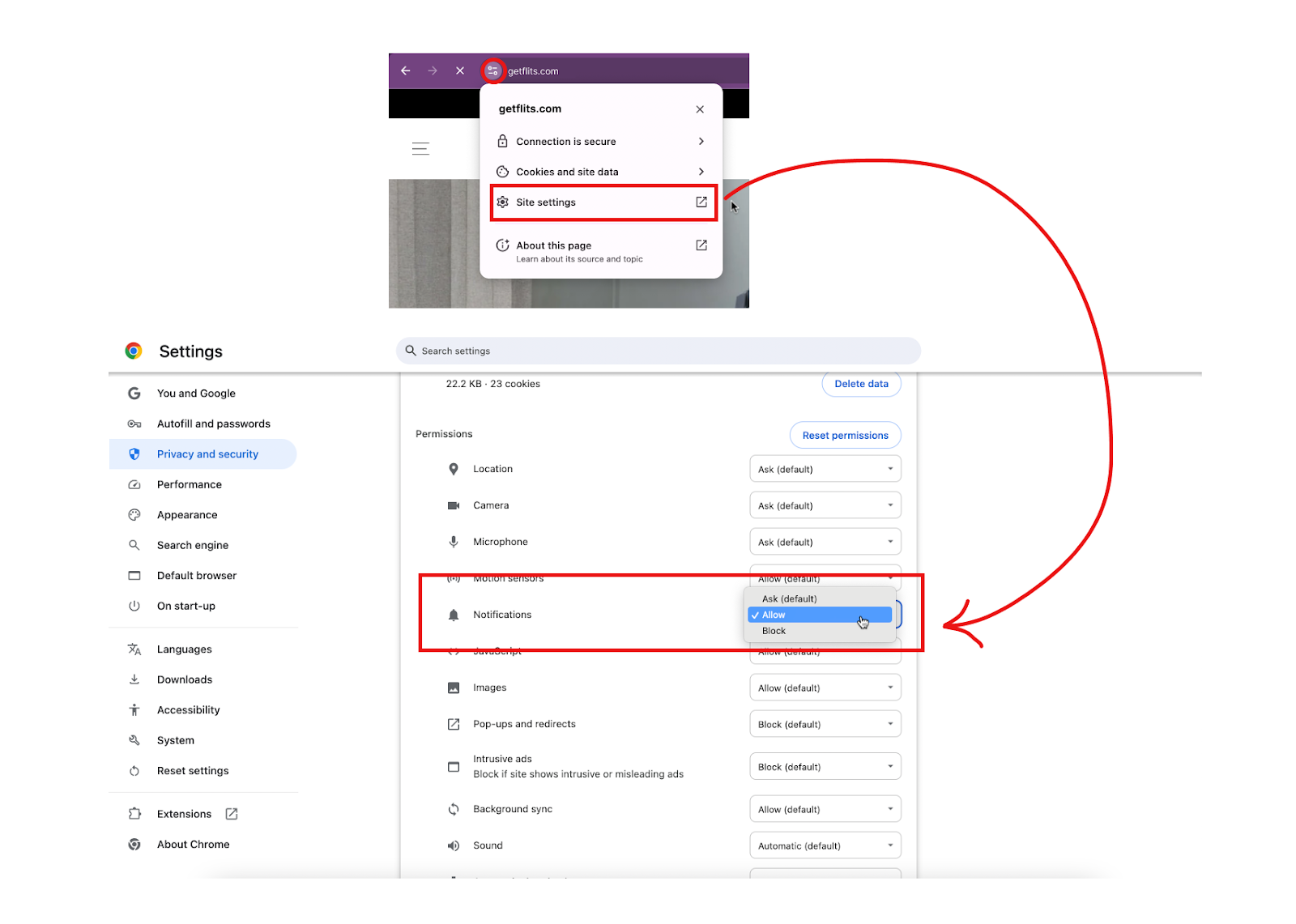The image size is (1296, 924).
Task: Open Downloads settings
Action: coord(202,679)
